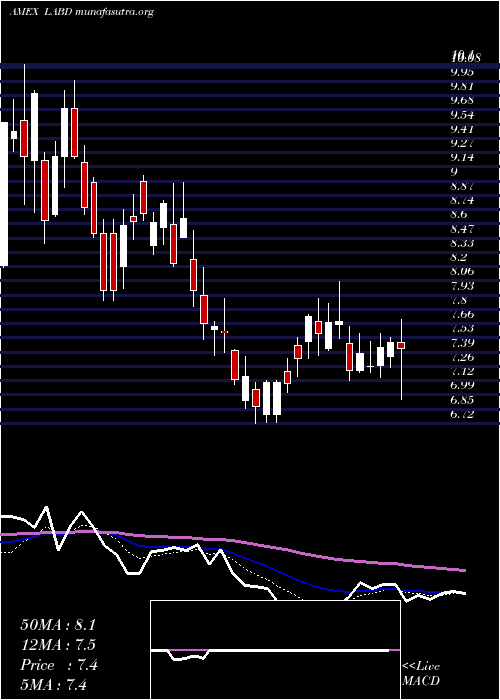This screenshot has height=700, width=500.
Task: Click the 50MA : 8.1 readout
Action: point(58,625)
